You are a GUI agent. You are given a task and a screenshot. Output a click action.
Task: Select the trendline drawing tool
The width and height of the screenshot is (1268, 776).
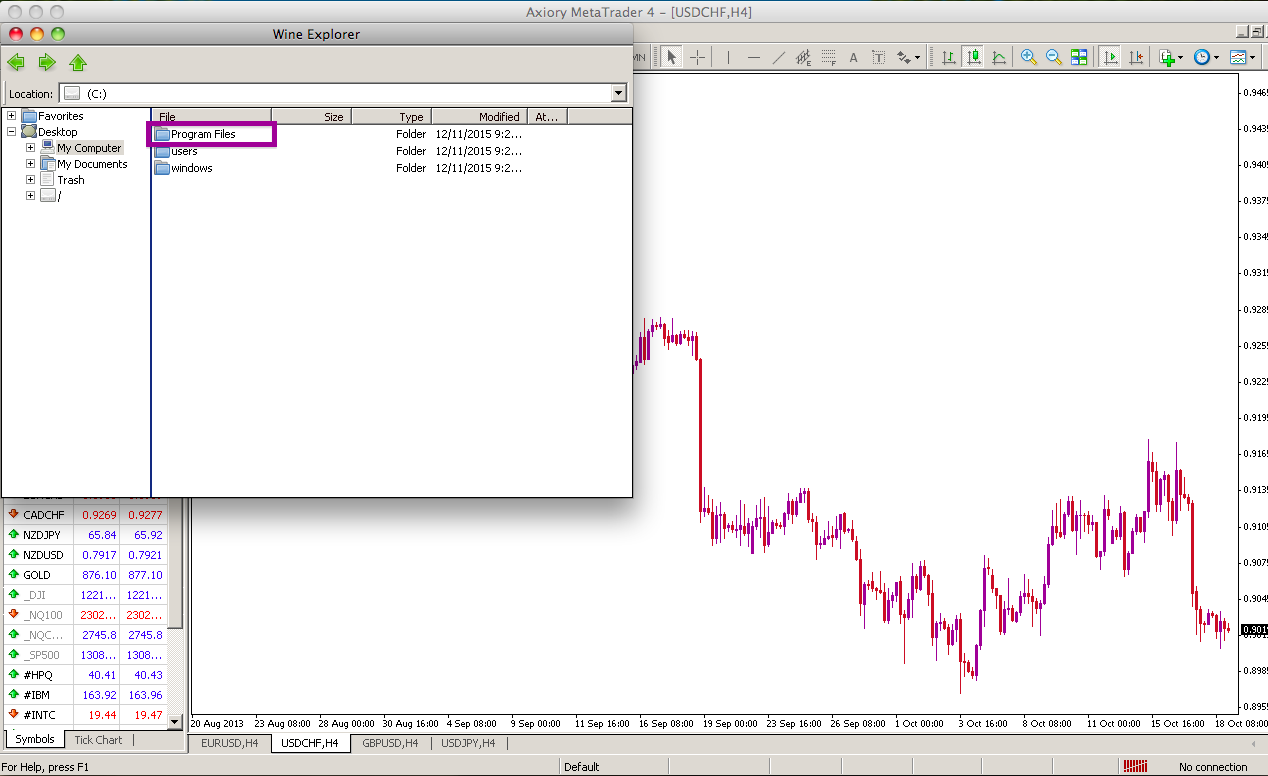coord(778,57)
